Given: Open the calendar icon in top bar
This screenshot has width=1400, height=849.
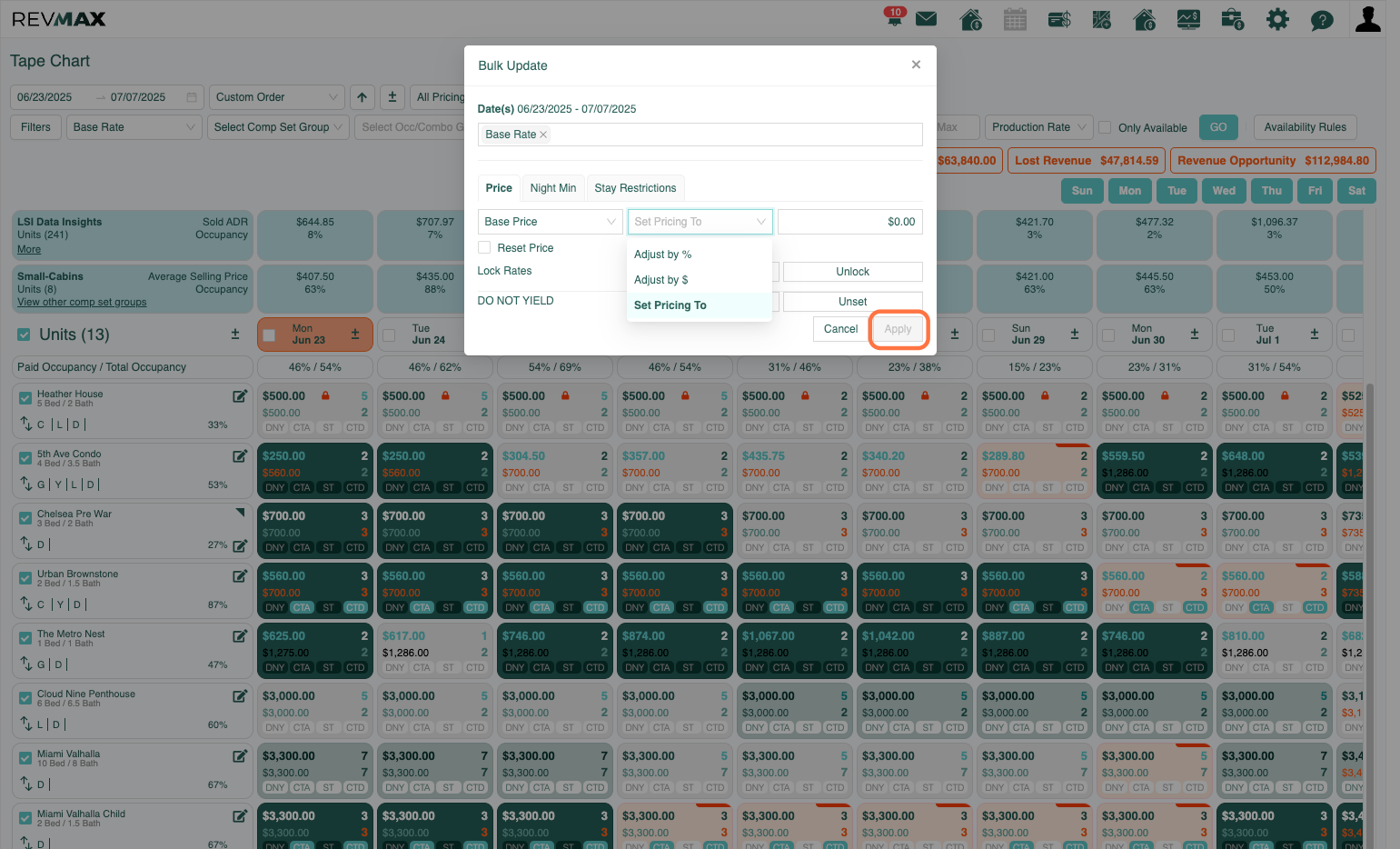Looking at the screenshot, I should click(x=1015, y=19).
